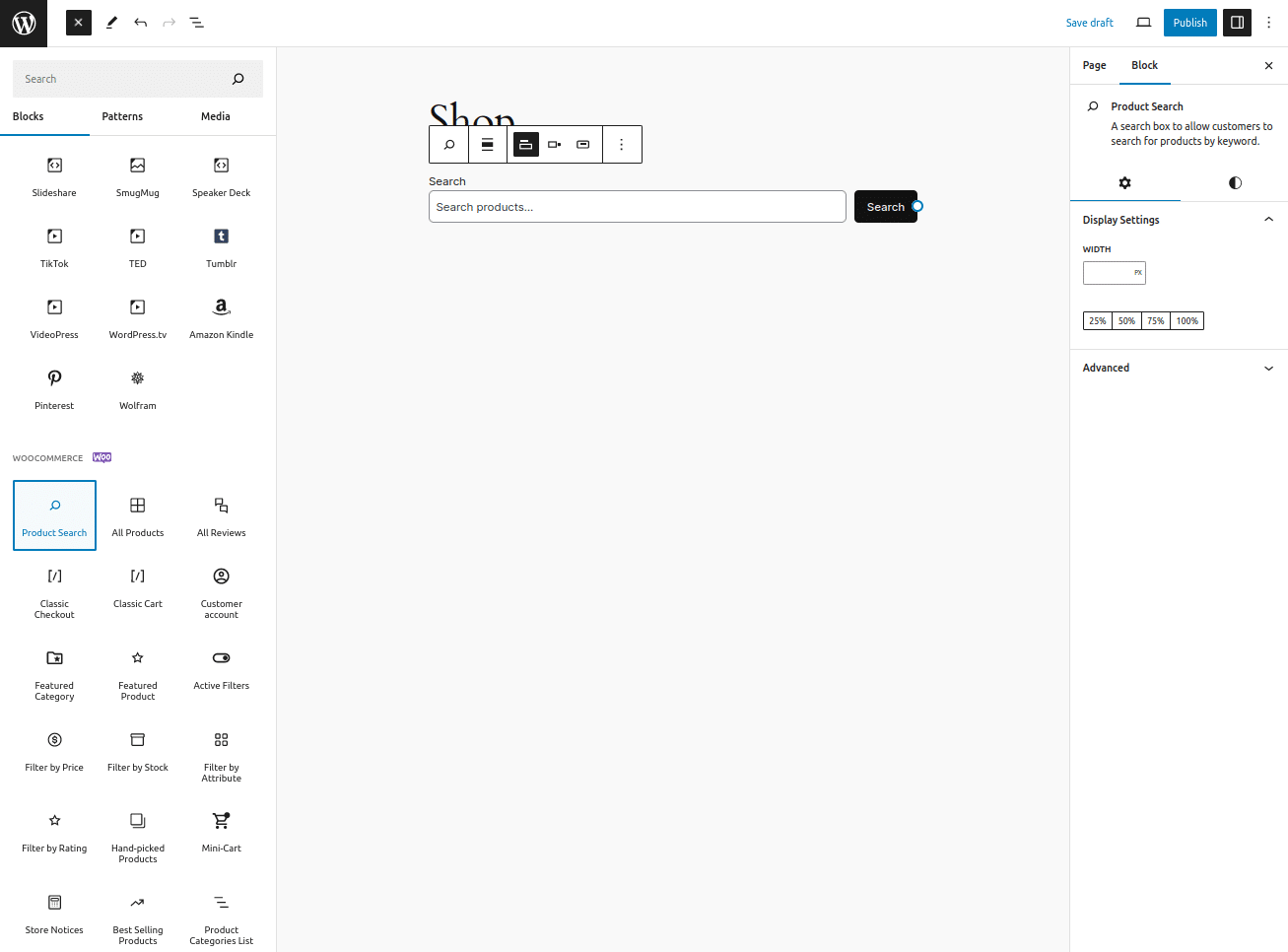Click the block inserter Search field
The image size is (1288, 952).
[123, 79]
